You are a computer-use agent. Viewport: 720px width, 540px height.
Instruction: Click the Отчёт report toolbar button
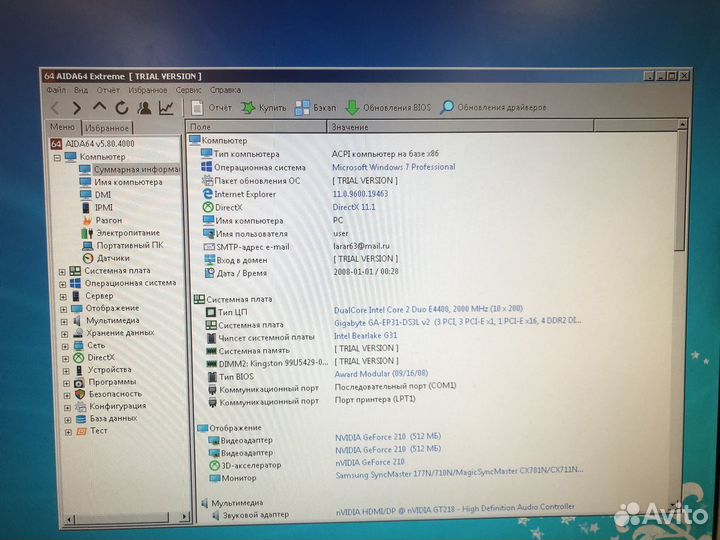[x=210, y=107]
